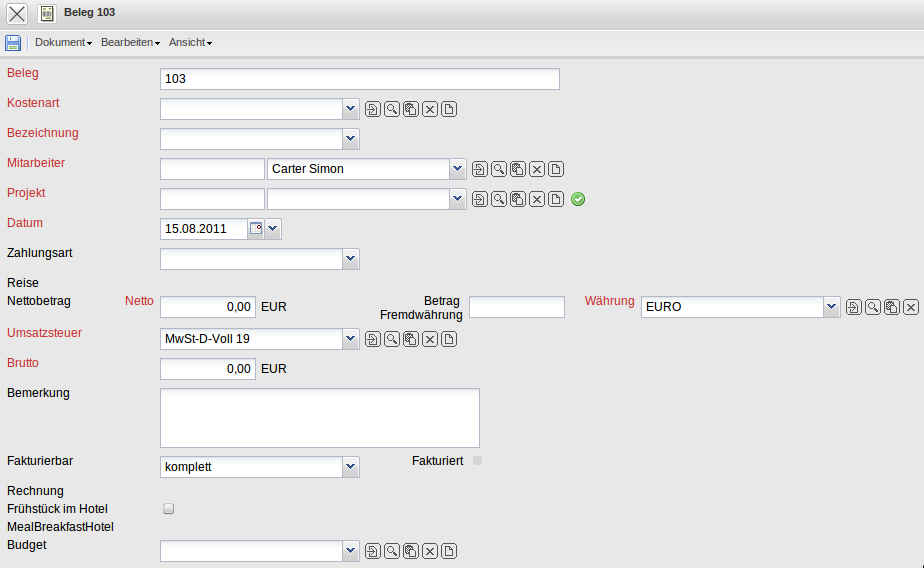
Task: Open the Ansicht menu
Action: [190, 43]
